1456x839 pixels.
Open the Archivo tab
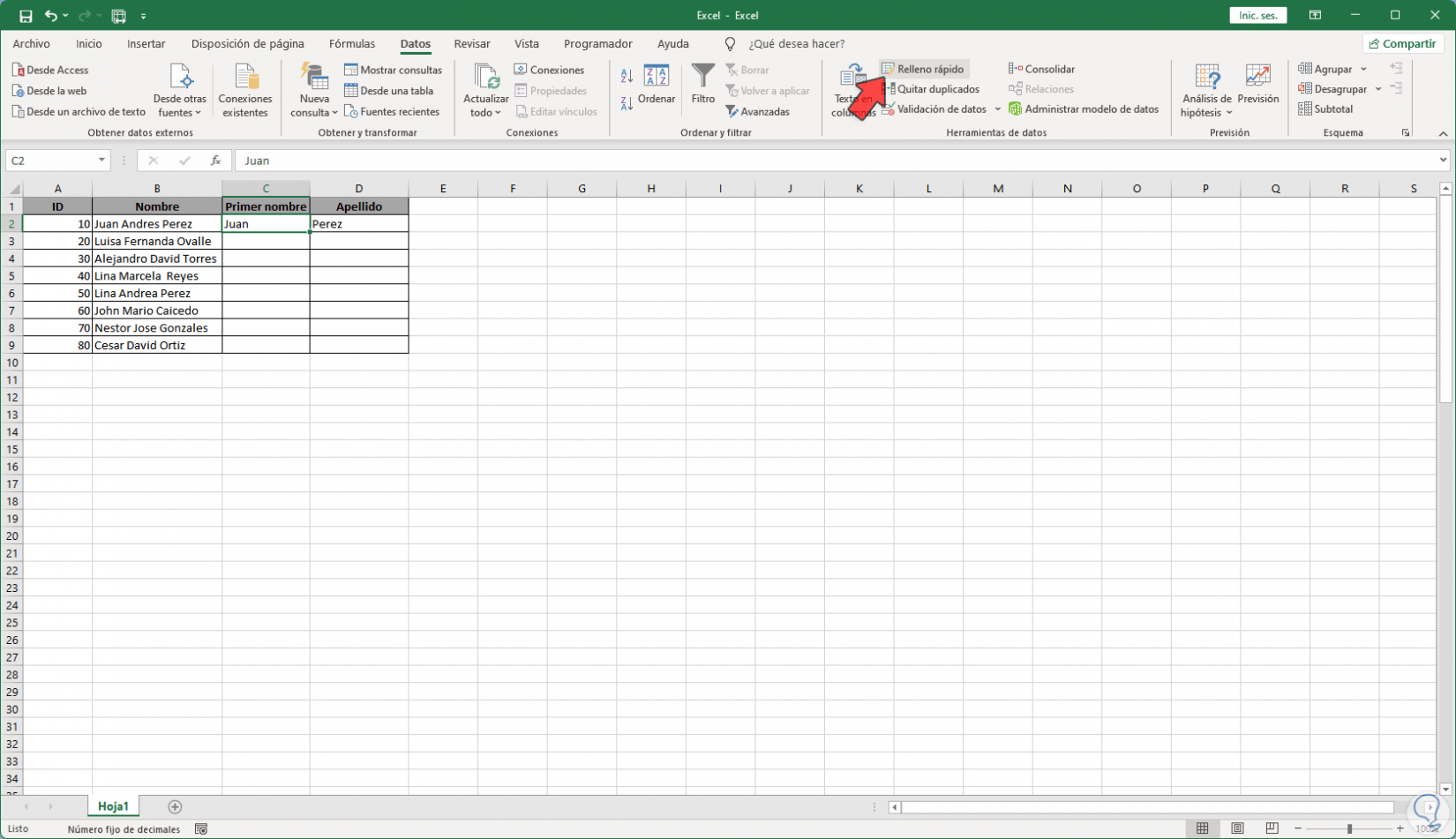32,44
